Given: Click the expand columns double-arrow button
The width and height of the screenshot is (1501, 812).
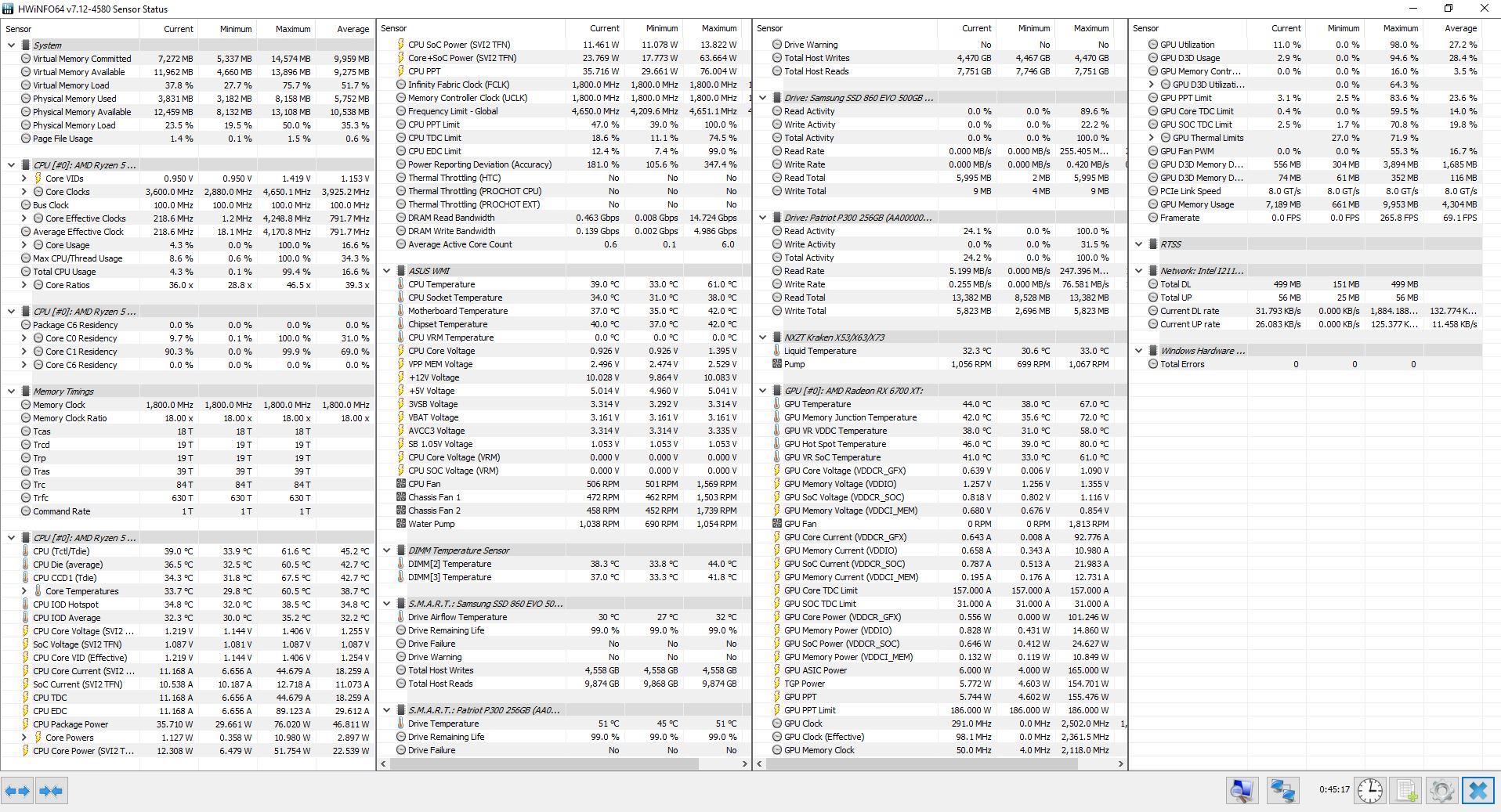Looking at the screenshot, I should pyautogui.click(x=17, y=791).
